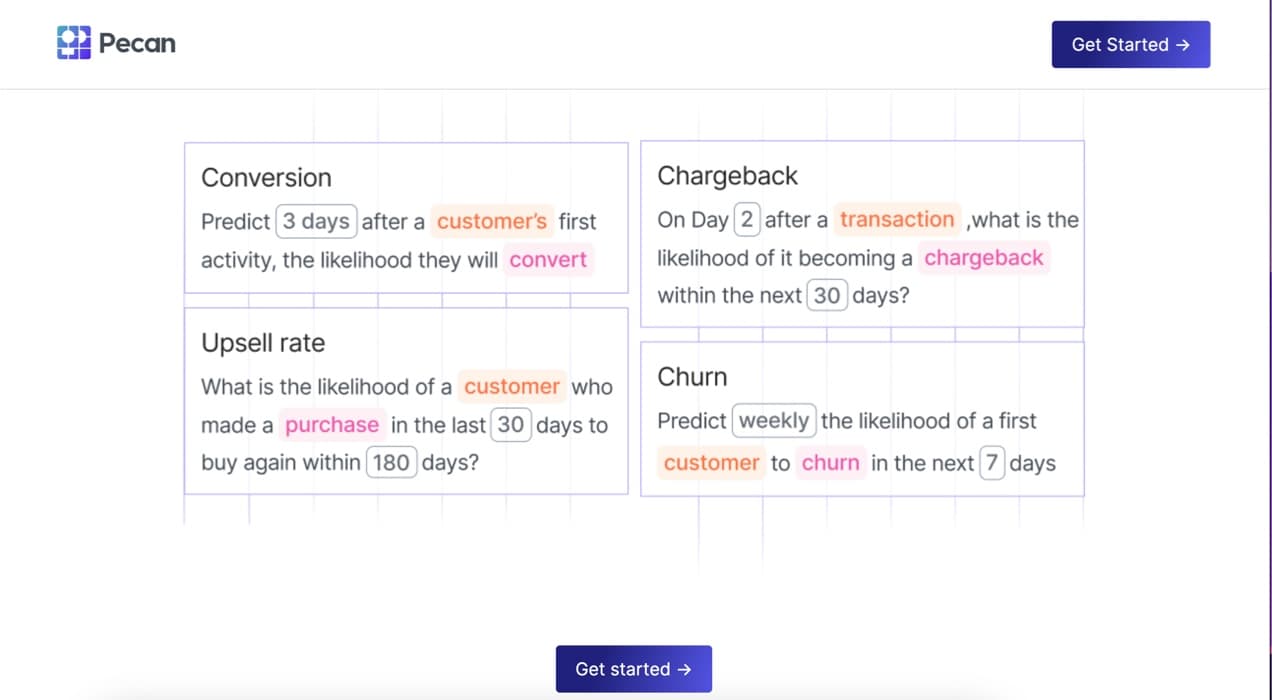The width and height of the screenshot is (1272, 700).
Task: Click the pink 'chargeback' tag
Action: pos(984,257)
